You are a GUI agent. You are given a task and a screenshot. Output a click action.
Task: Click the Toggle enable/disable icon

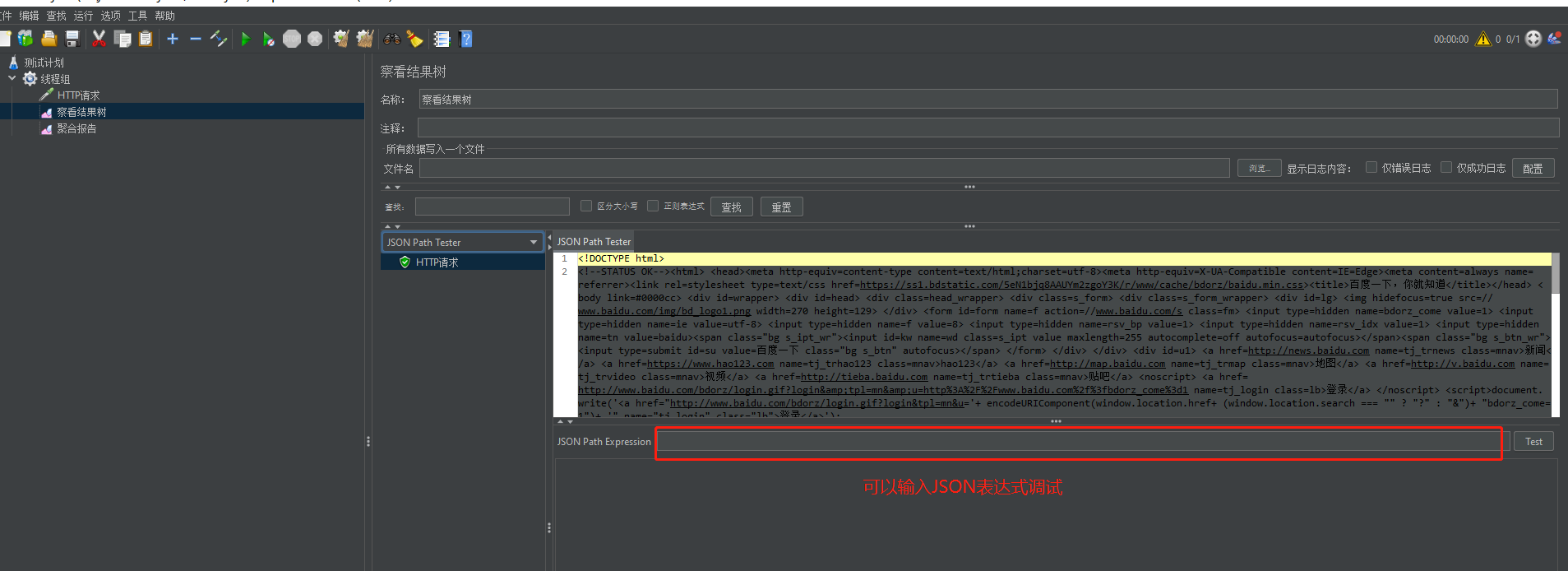[219, 39]
